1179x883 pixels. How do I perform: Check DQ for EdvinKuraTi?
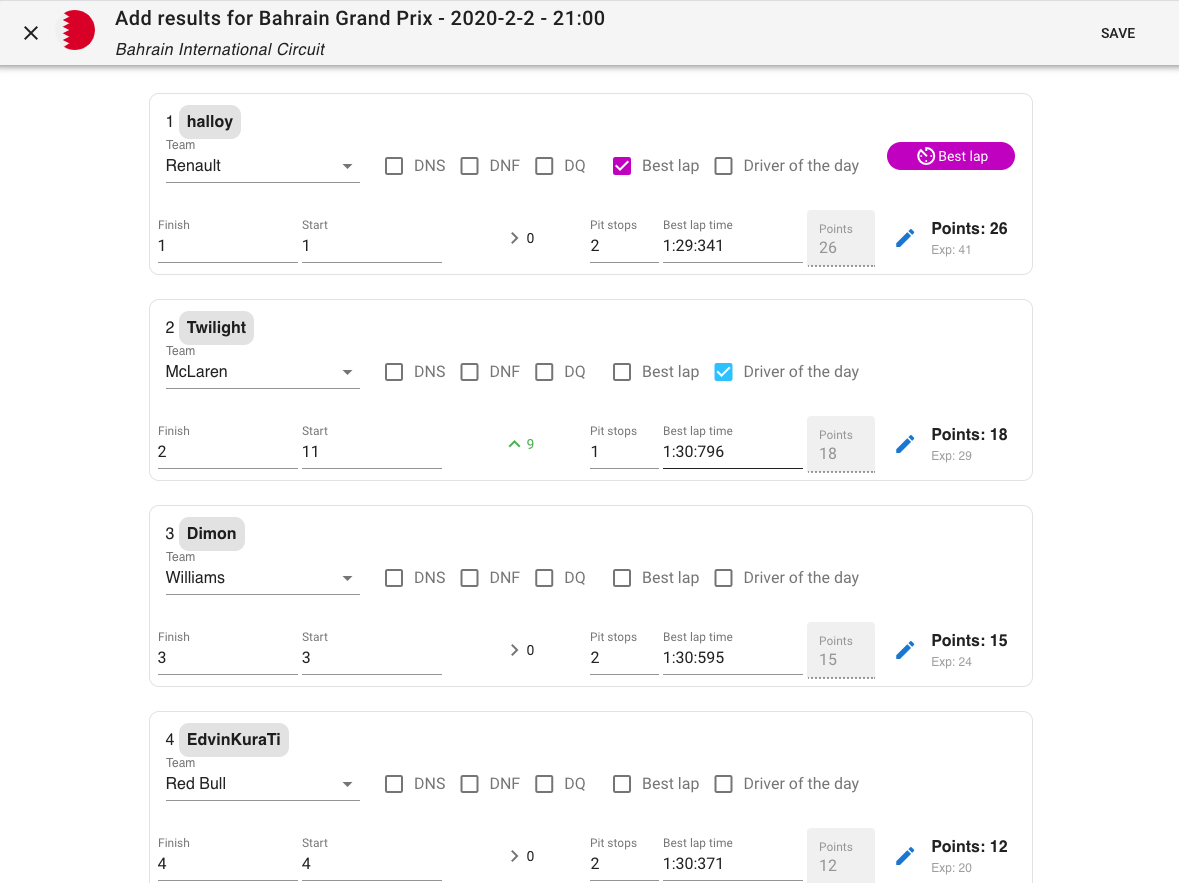[x=544, y=784]
